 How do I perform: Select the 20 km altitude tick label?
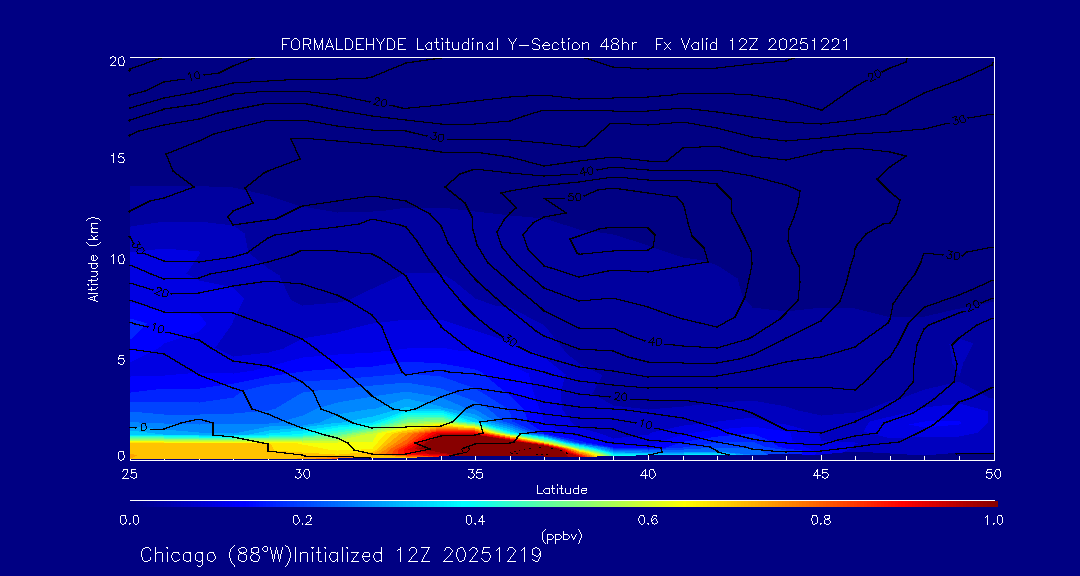(x=116, y=61)
